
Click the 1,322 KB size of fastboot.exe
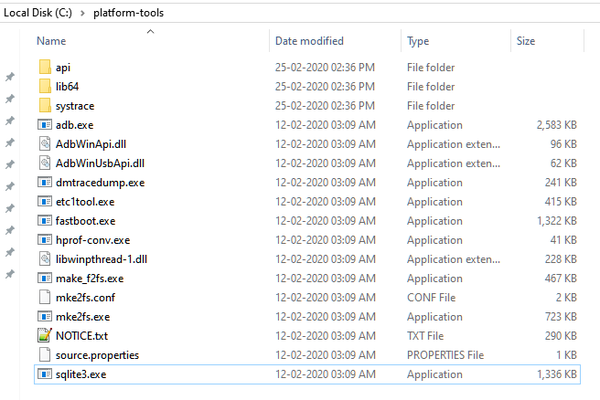pyautogui.click(x=557, y=220)
